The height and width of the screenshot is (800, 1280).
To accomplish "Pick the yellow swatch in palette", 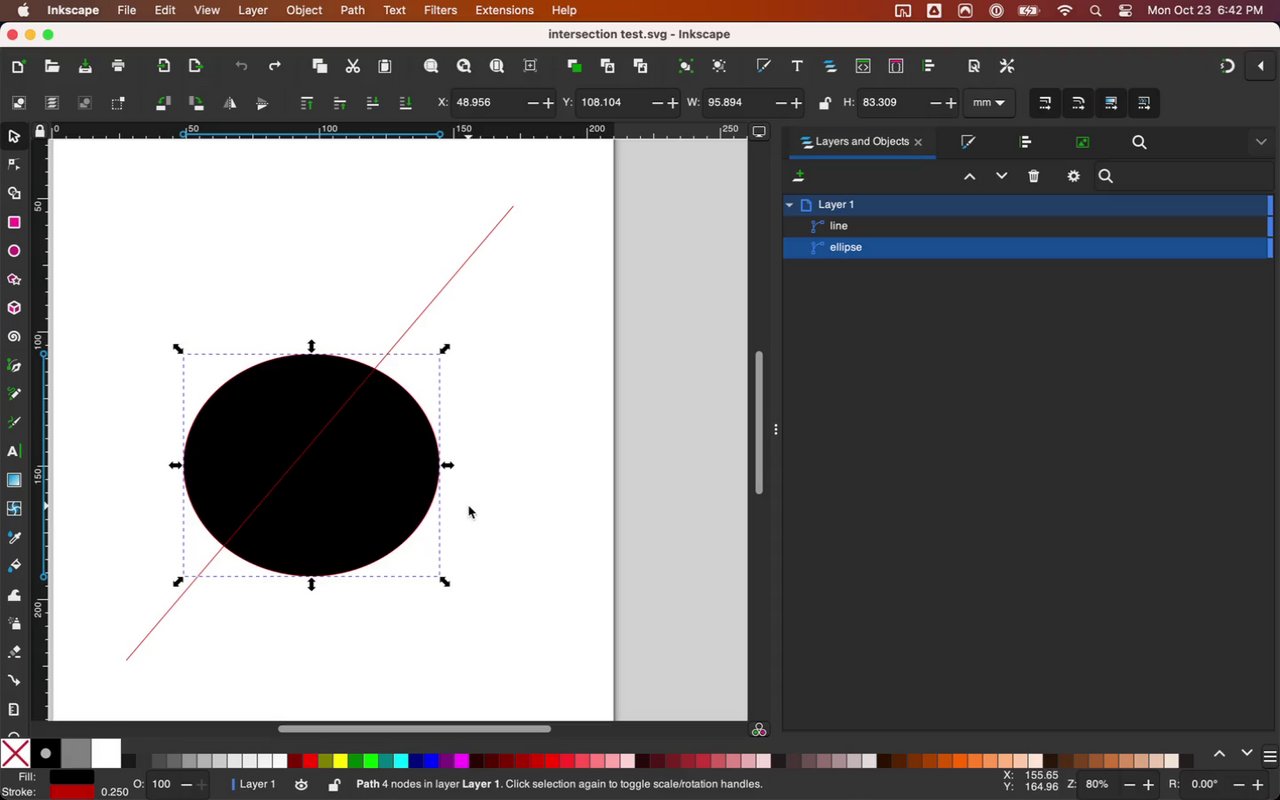I will click(x=340, y=761).
